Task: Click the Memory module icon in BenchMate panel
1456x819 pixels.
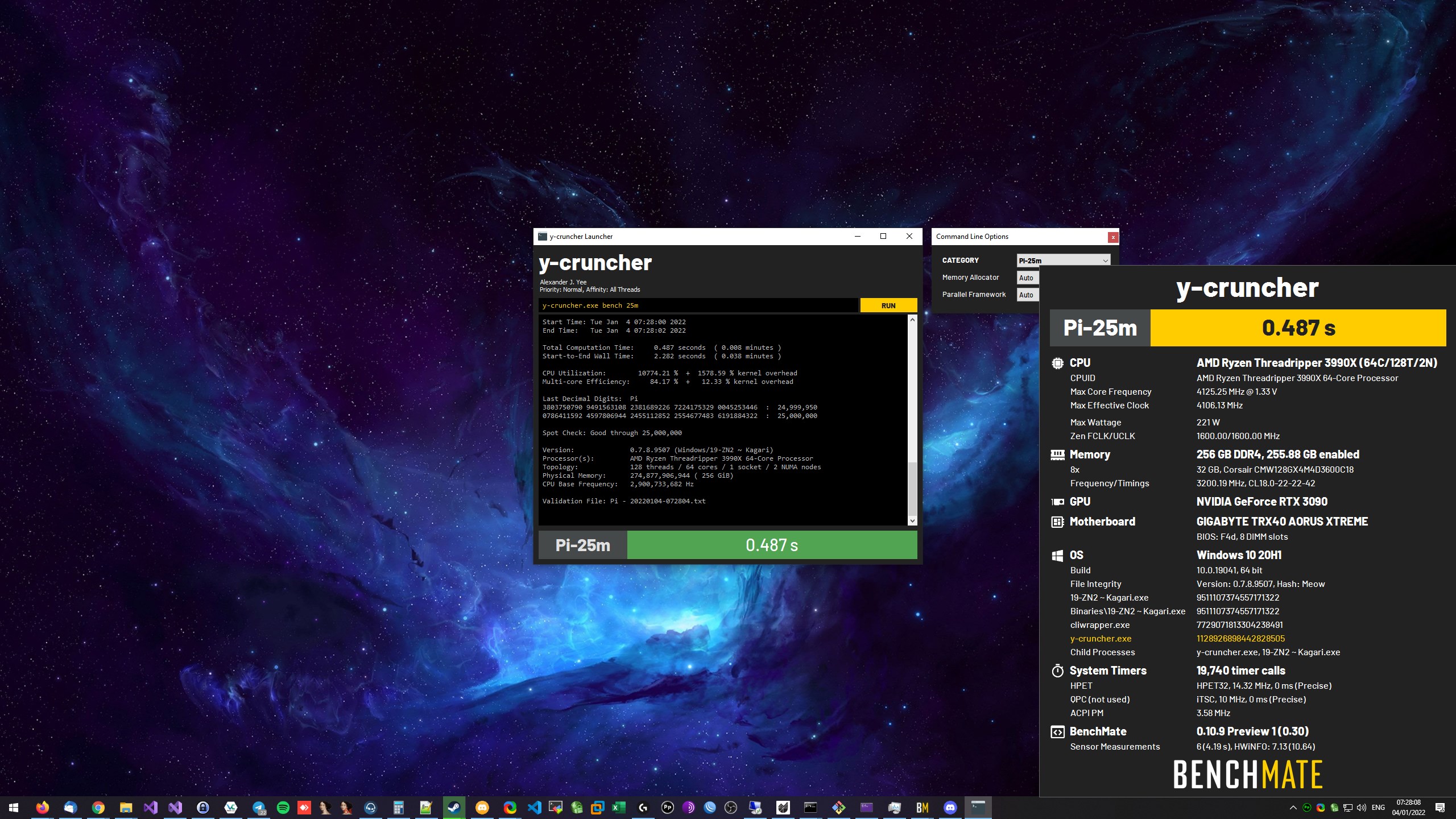Action: pyautogui.click(x=1057, y=454)
